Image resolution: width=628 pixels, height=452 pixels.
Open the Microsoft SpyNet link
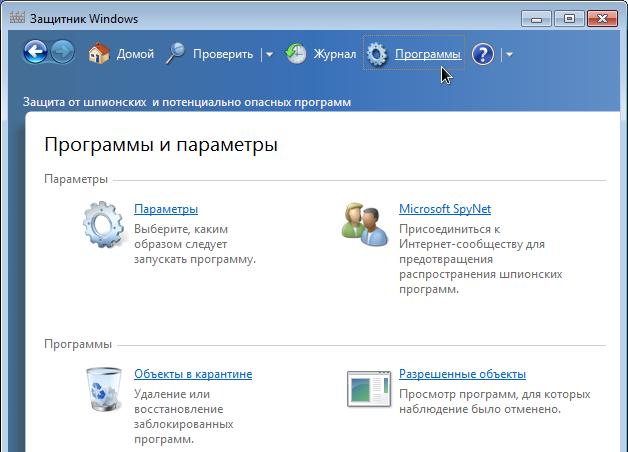tap(445, 209)
